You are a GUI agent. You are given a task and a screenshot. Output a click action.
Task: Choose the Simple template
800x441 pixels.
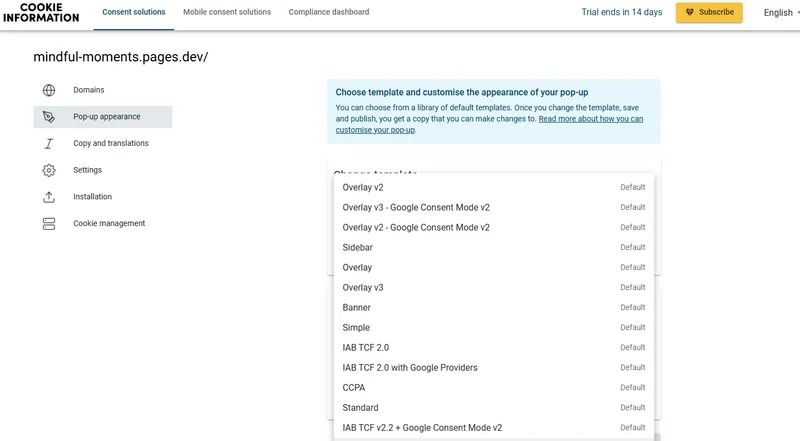pyautogui.click(x=494, y=327)
